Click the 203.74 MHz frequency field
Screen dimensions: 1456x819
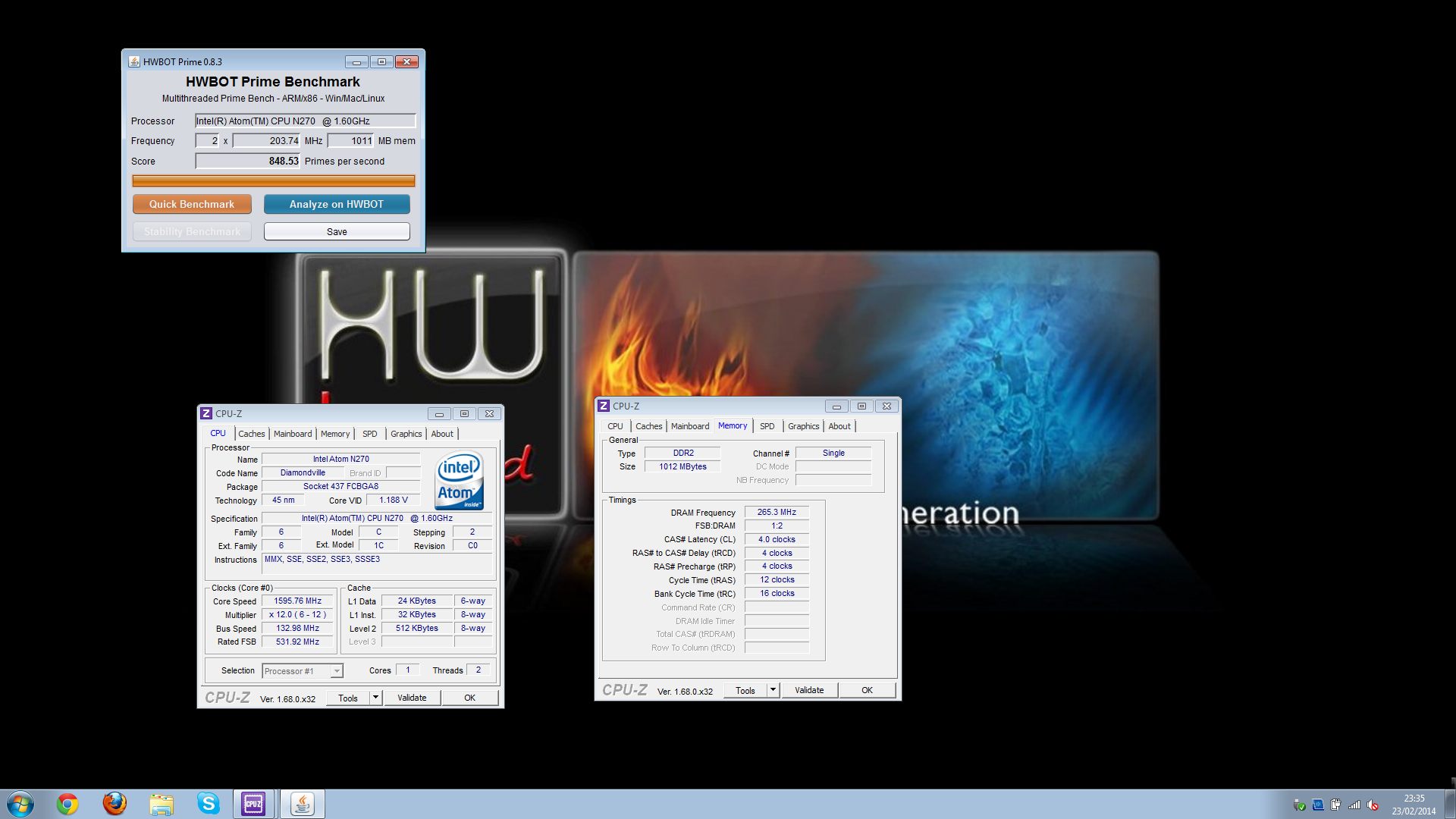(x=266, y=140)
